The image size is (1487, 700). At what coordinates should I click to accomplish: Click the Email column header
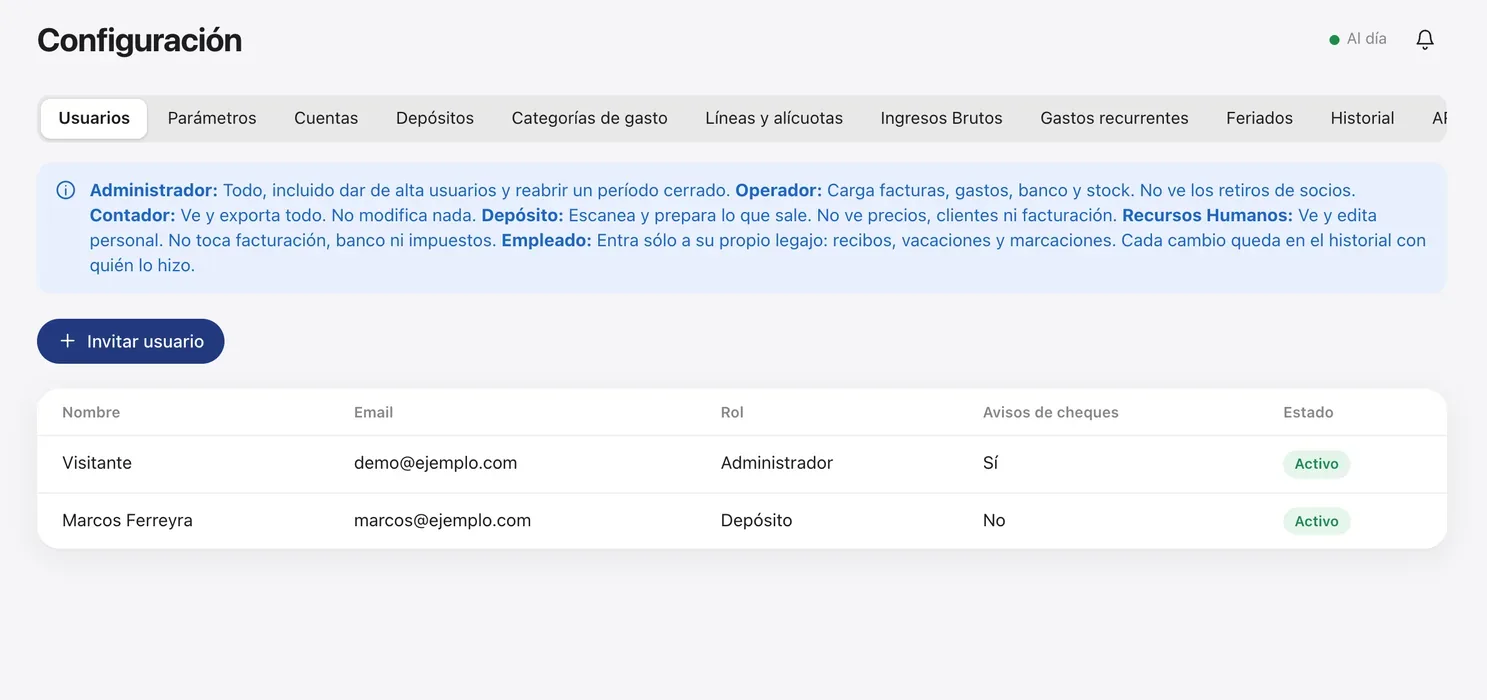(373, 412)
